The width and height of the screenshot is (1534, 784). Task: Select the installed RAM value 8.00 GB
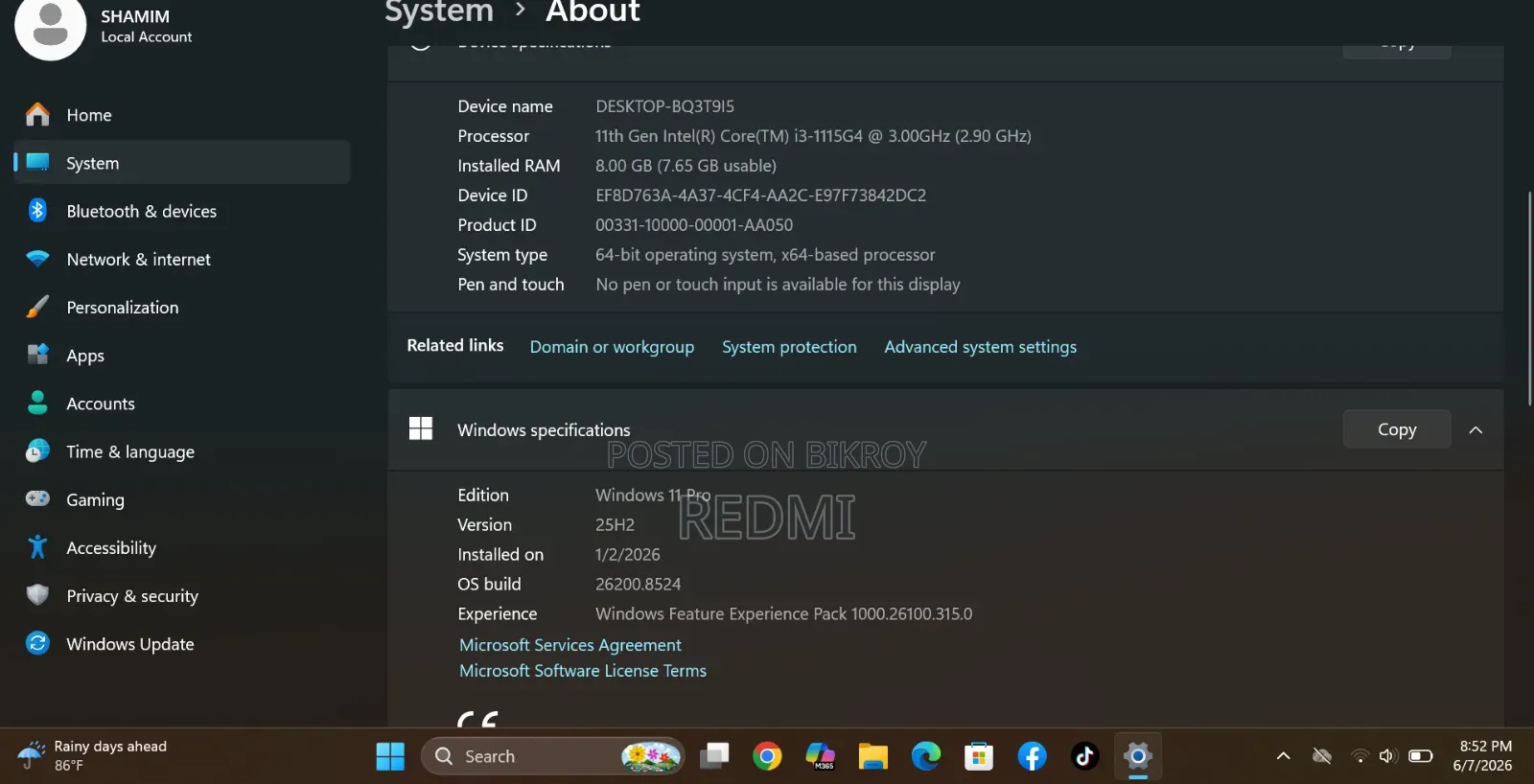click(686, 166)
